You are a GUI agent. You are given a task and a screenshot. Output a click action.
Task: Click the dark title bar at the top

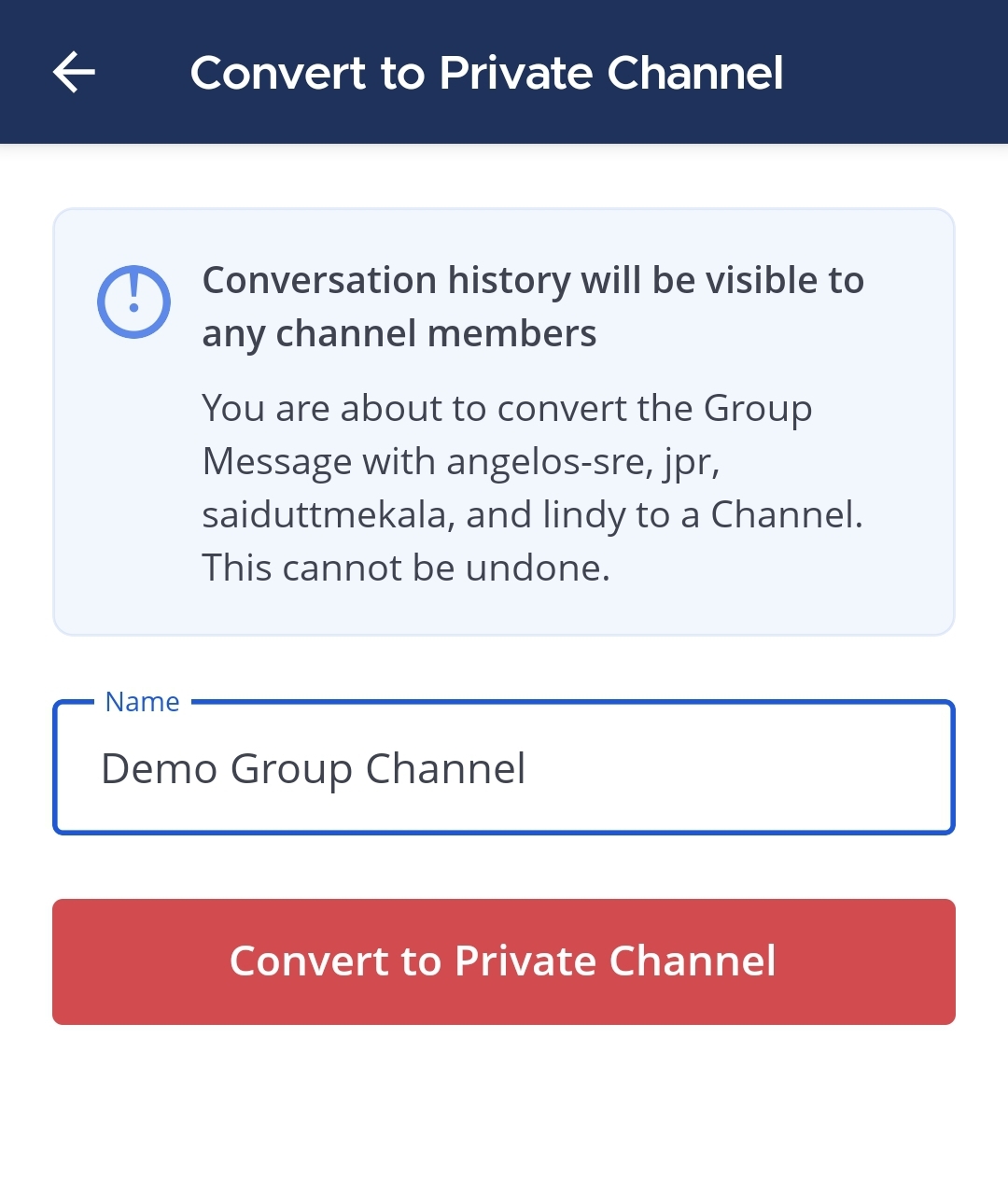point(504,72)
